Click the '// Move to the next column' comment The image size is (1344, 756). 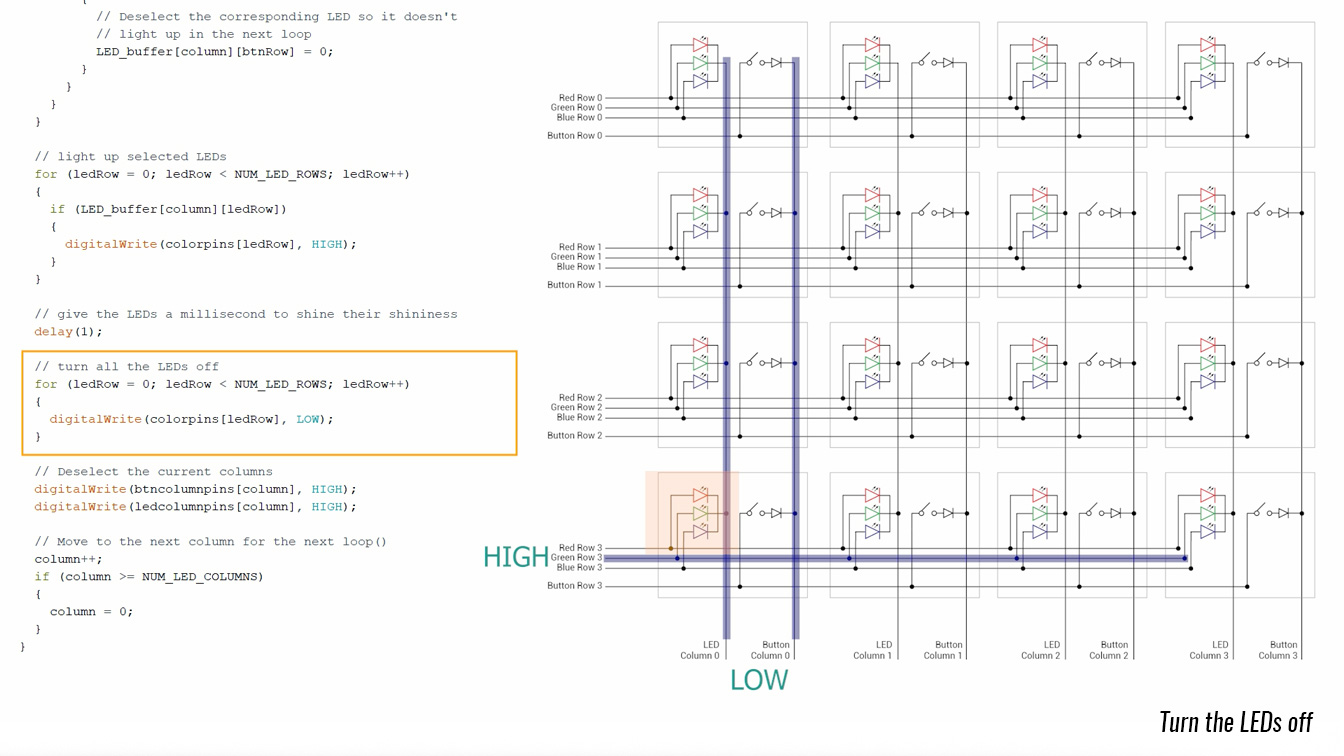210,542
